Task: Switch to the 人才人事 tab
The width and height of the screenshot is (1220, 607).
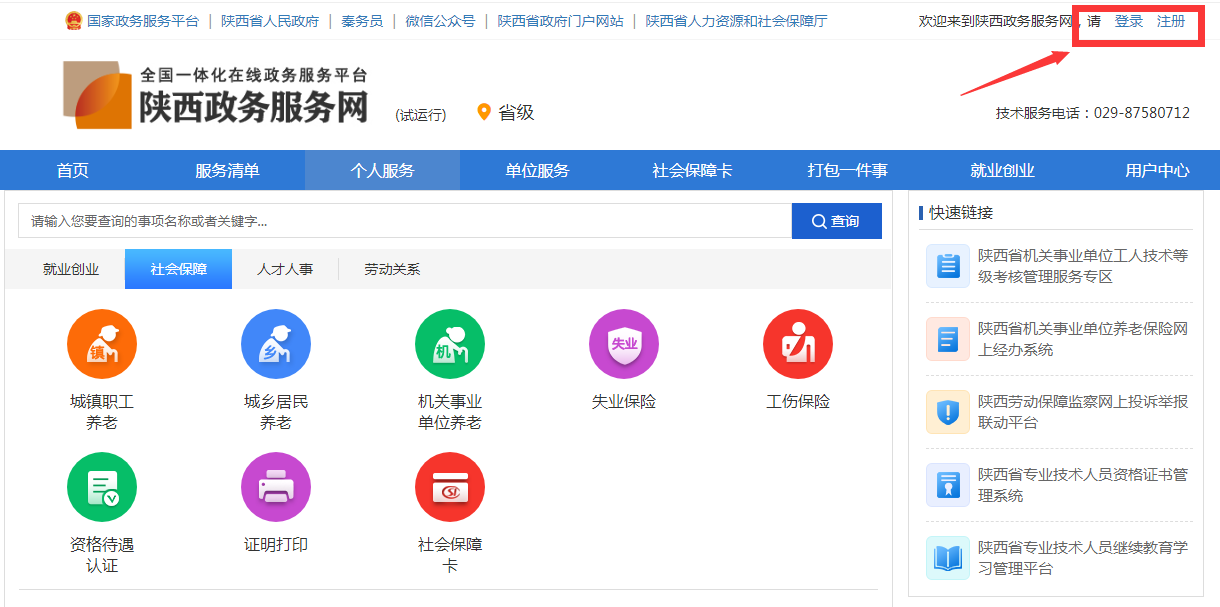Action: pos(284,268)
